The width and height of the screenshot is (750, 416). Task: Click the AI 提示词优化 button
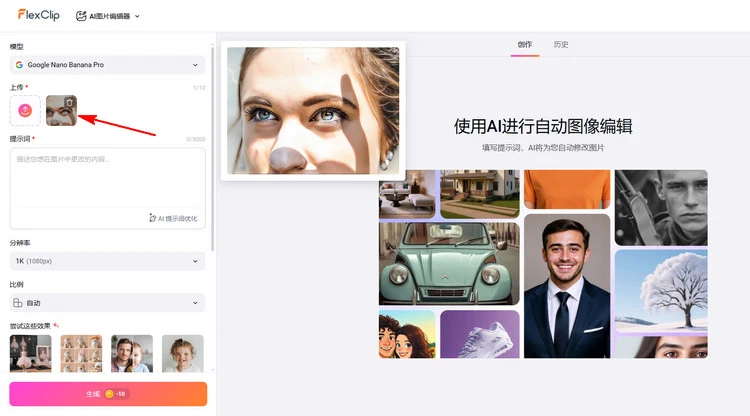click(x=172, y=217)
